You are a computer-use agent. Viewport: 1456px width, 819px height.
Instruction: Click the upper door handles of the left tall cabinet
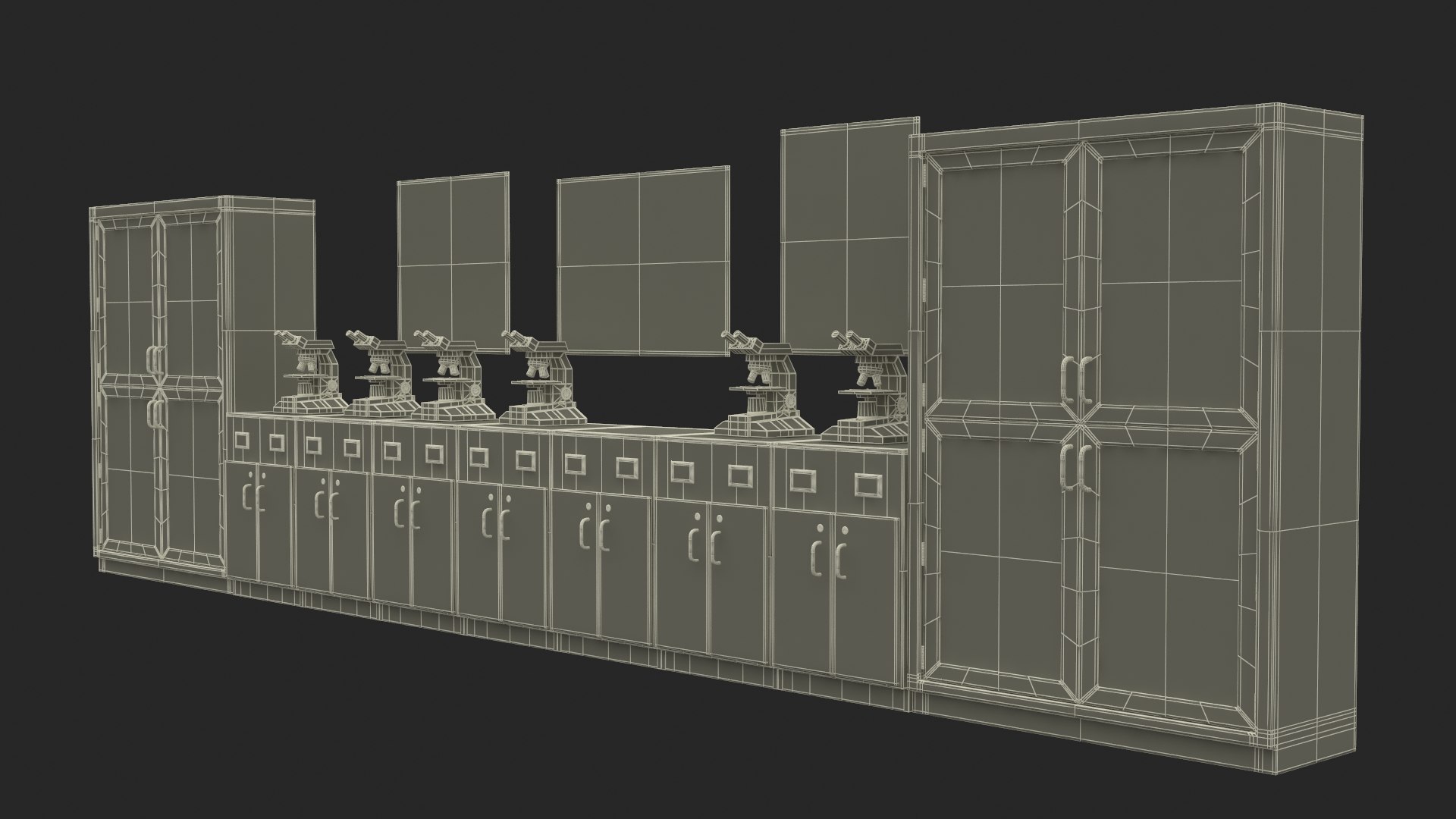pyautogui.click(x=155, y=359)
